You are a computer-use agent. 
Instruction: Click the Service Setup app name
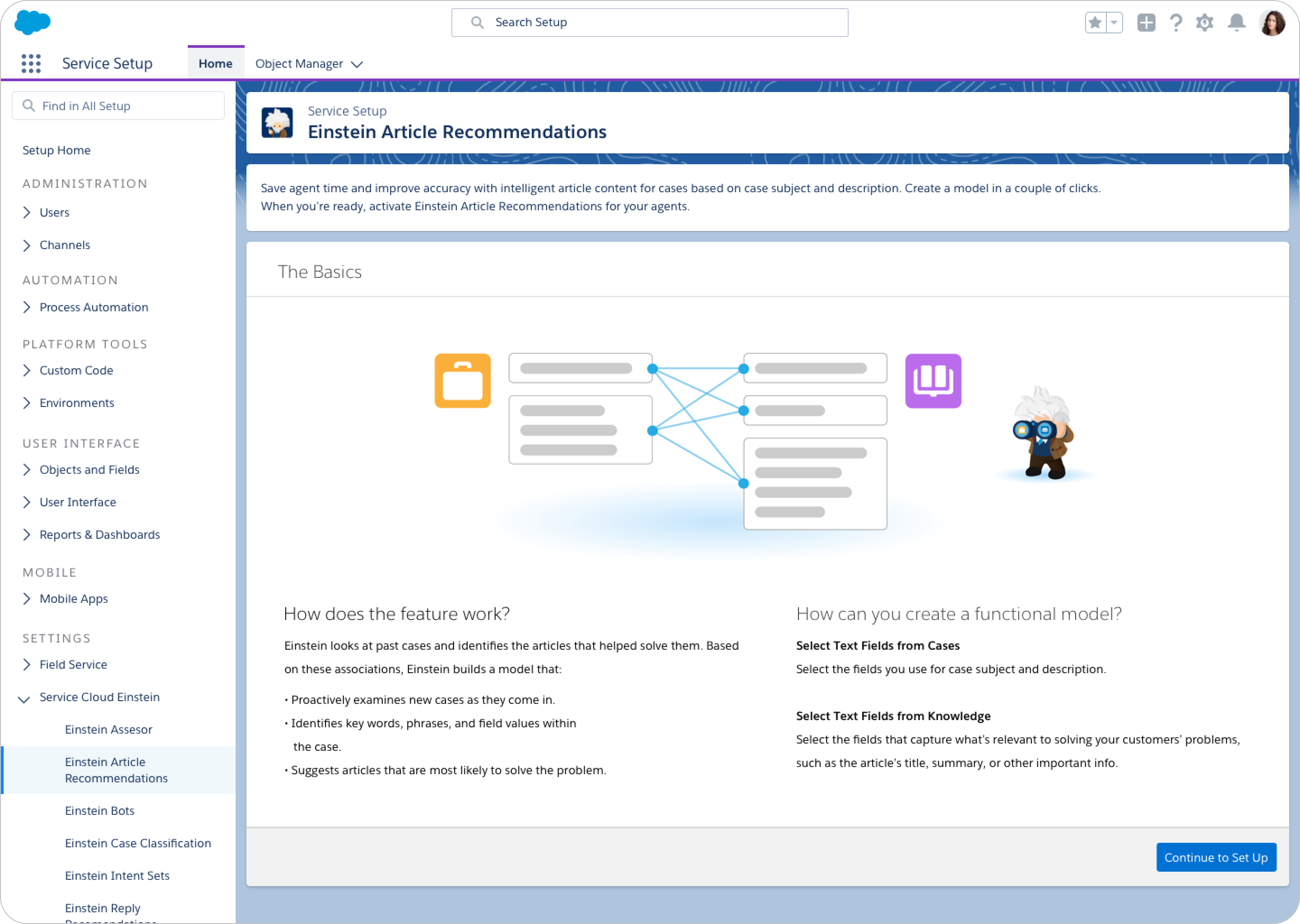[107, 63]
